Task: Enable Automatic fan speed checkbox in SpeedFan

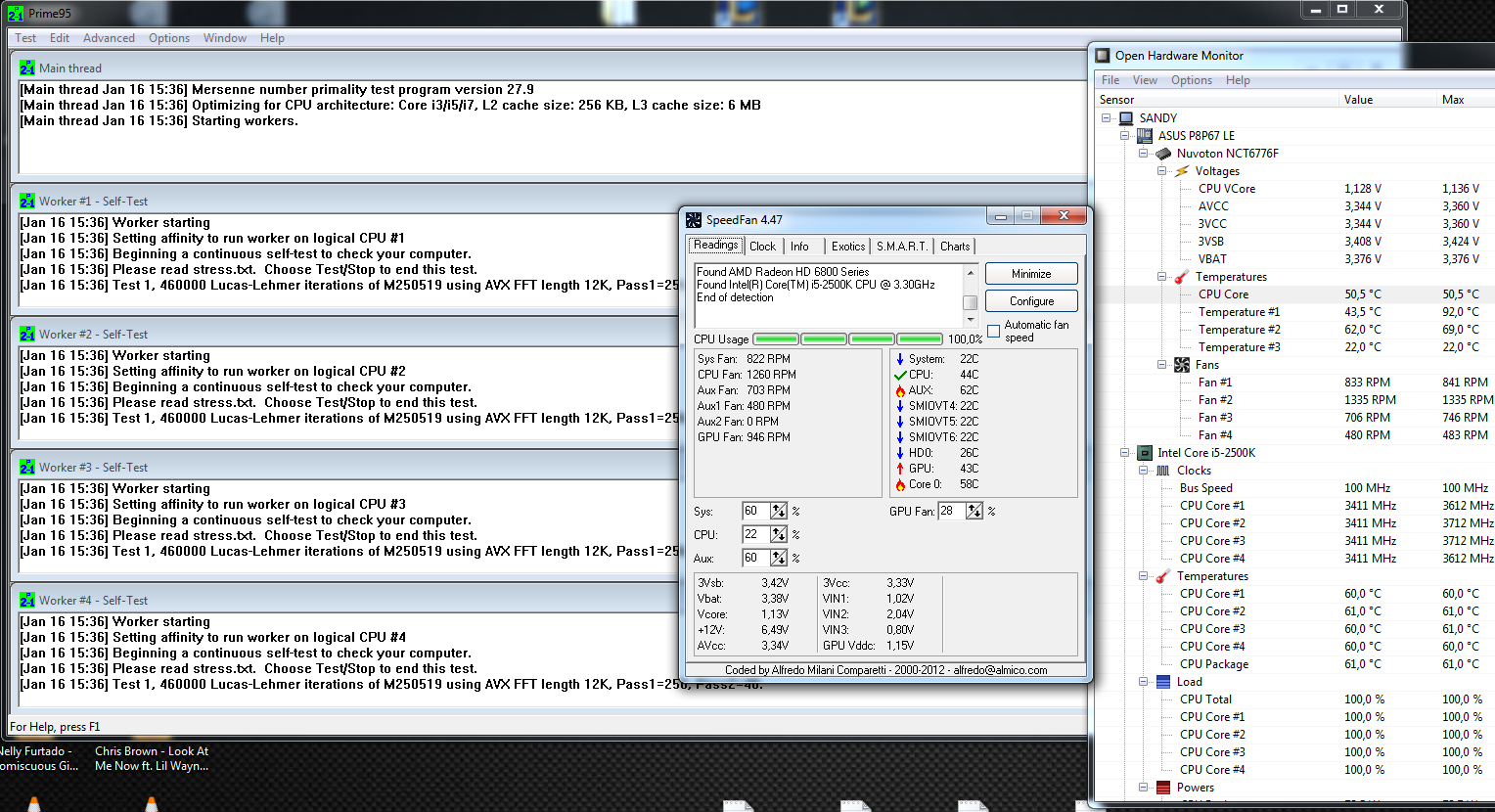Action: tap(994, 331)
